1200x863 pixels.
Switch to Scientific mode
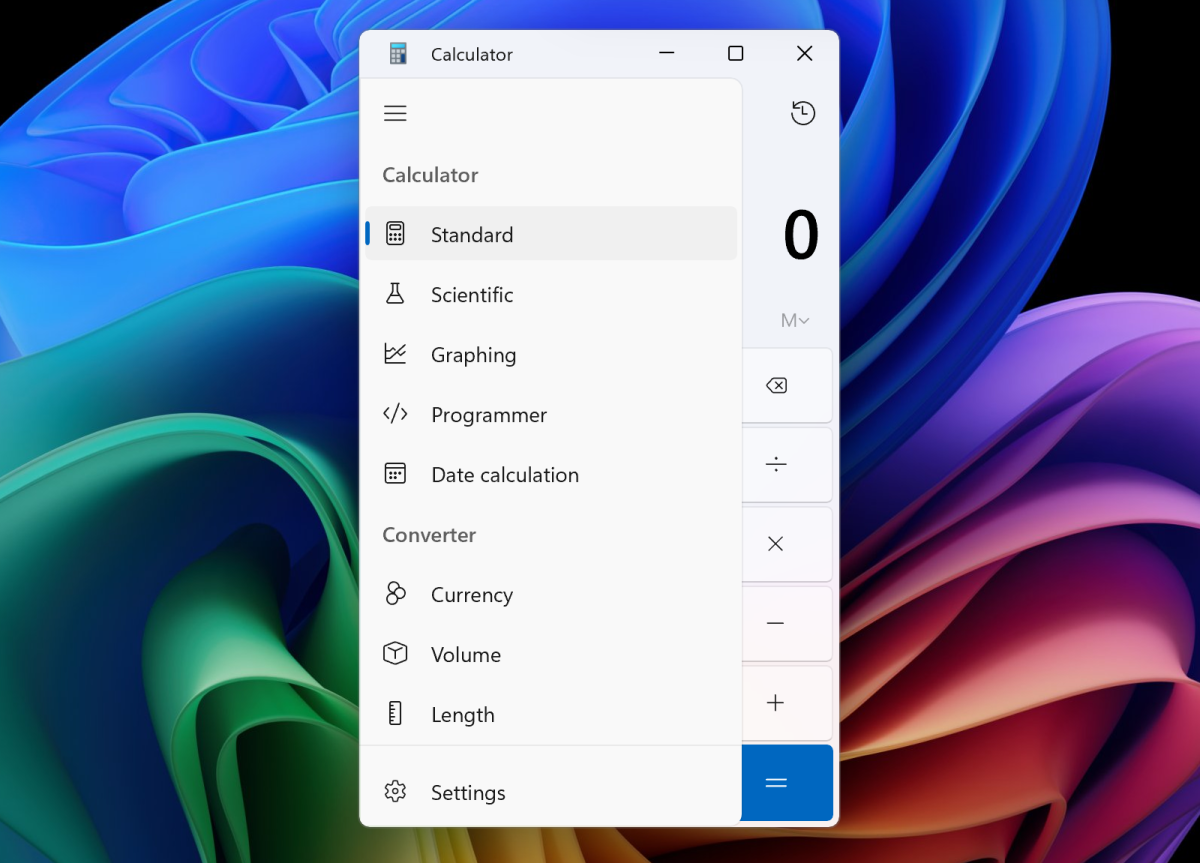coord(551,294)
